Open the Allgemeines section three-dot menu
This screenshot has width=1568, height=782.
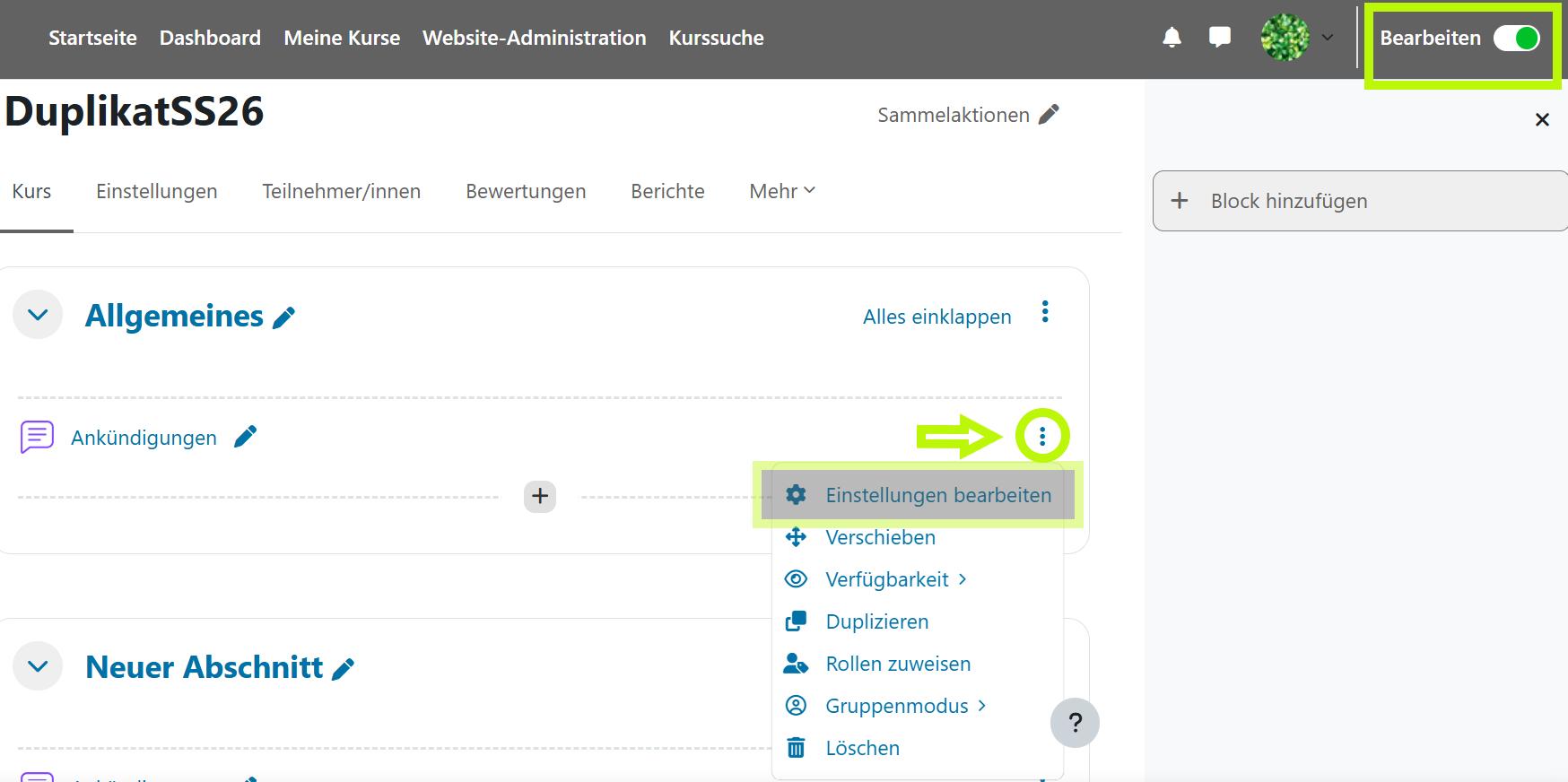tap(1045, 312)
